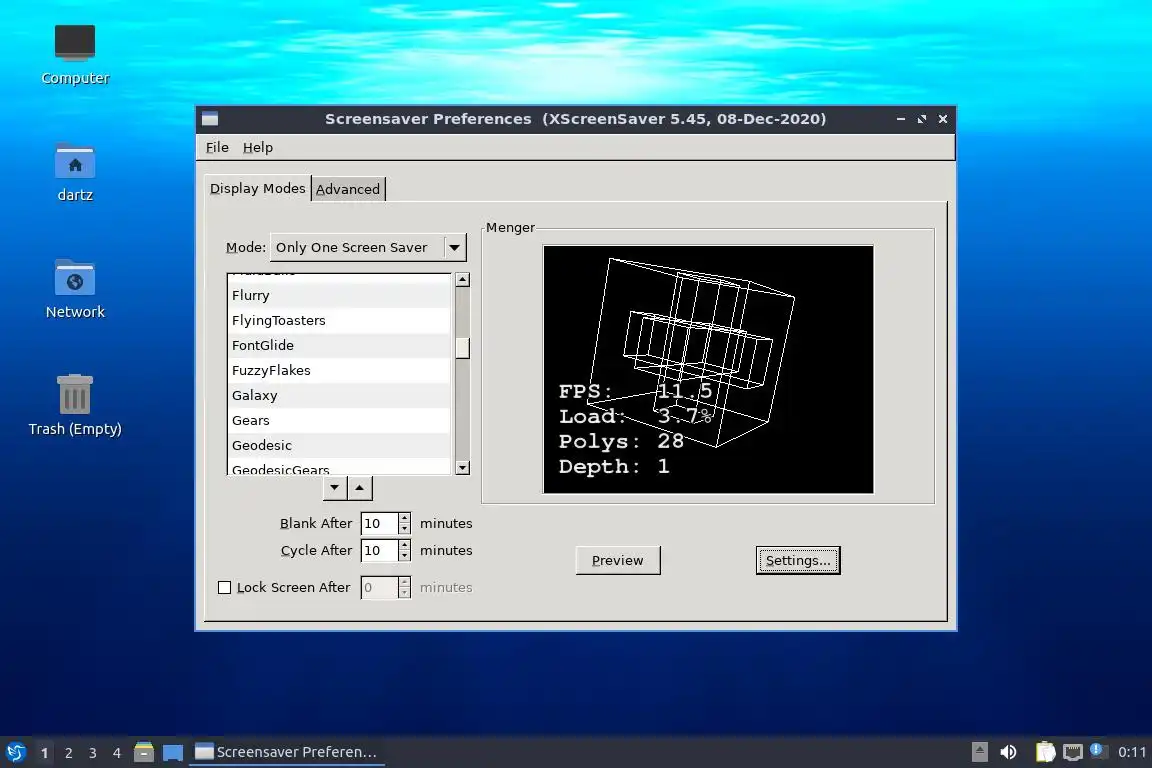Select Flurry in the screensaver list

[x=339, y=295]
